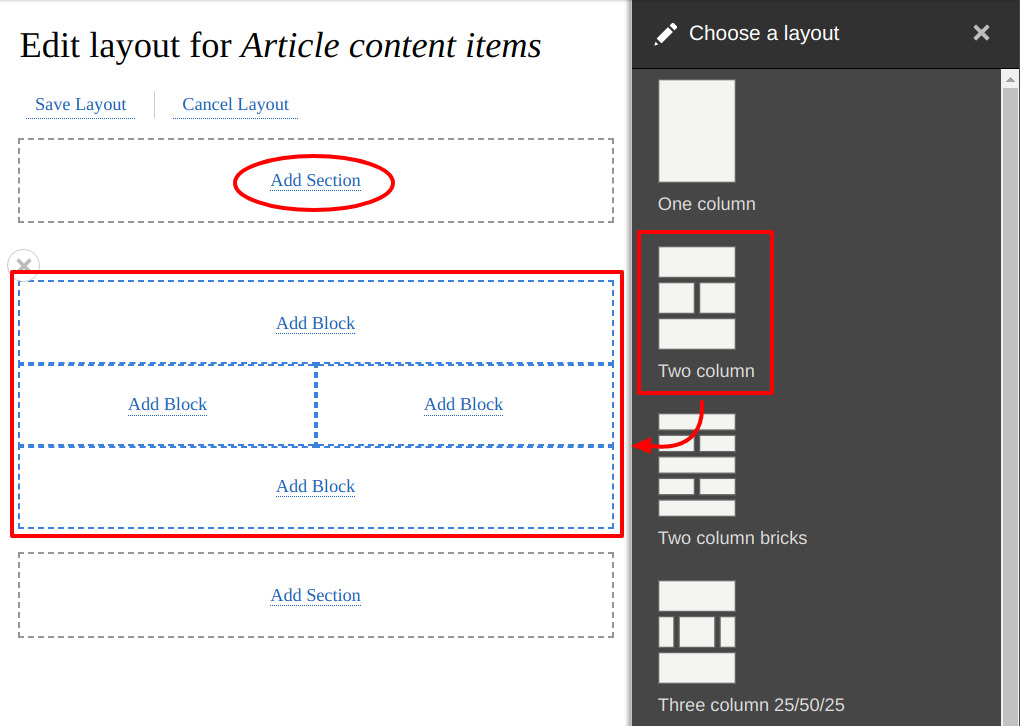Click the layout panel scrollbar up arrow
1020x726 pixels.
(1011, 78)
